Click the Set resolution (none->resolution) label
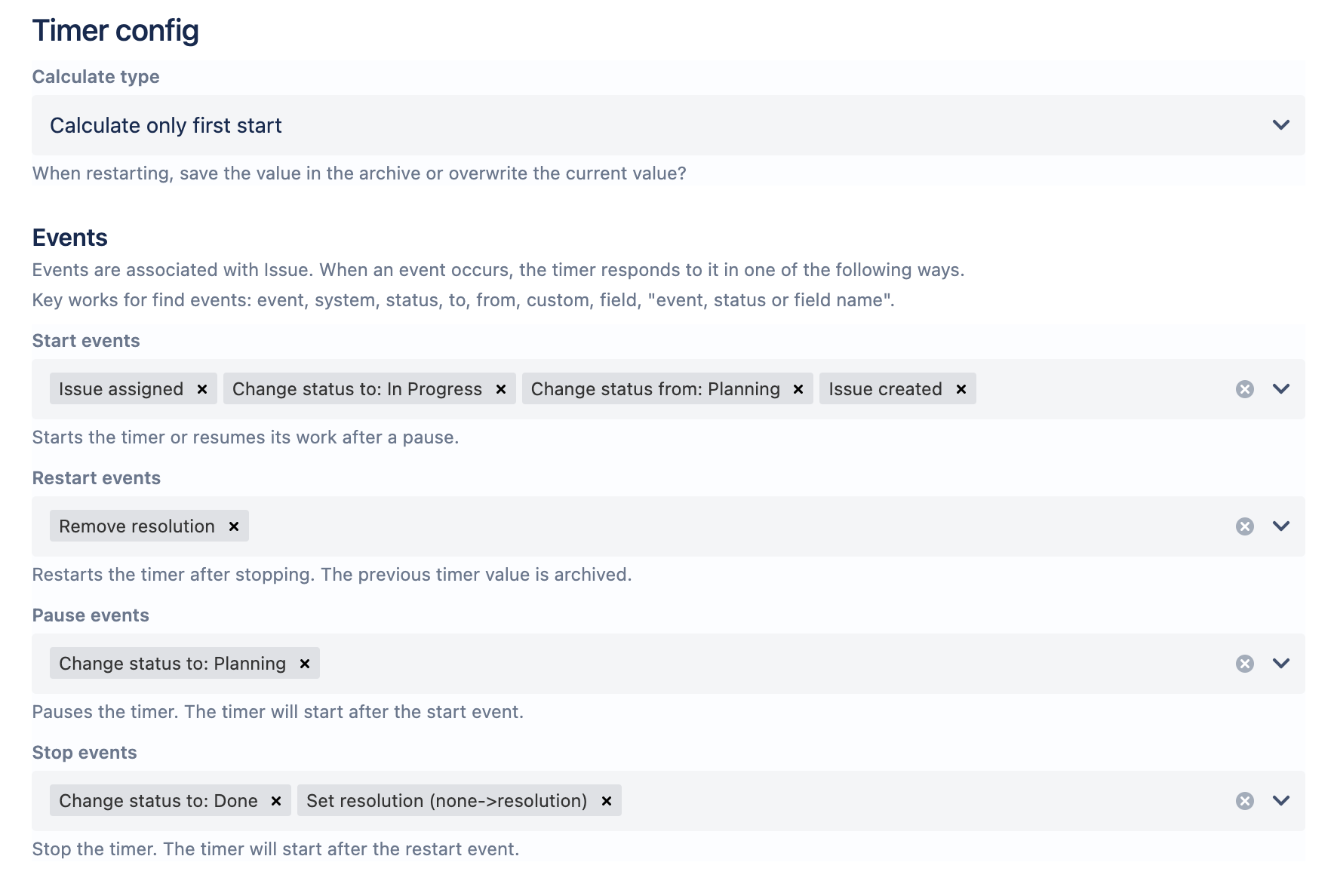 447,801
